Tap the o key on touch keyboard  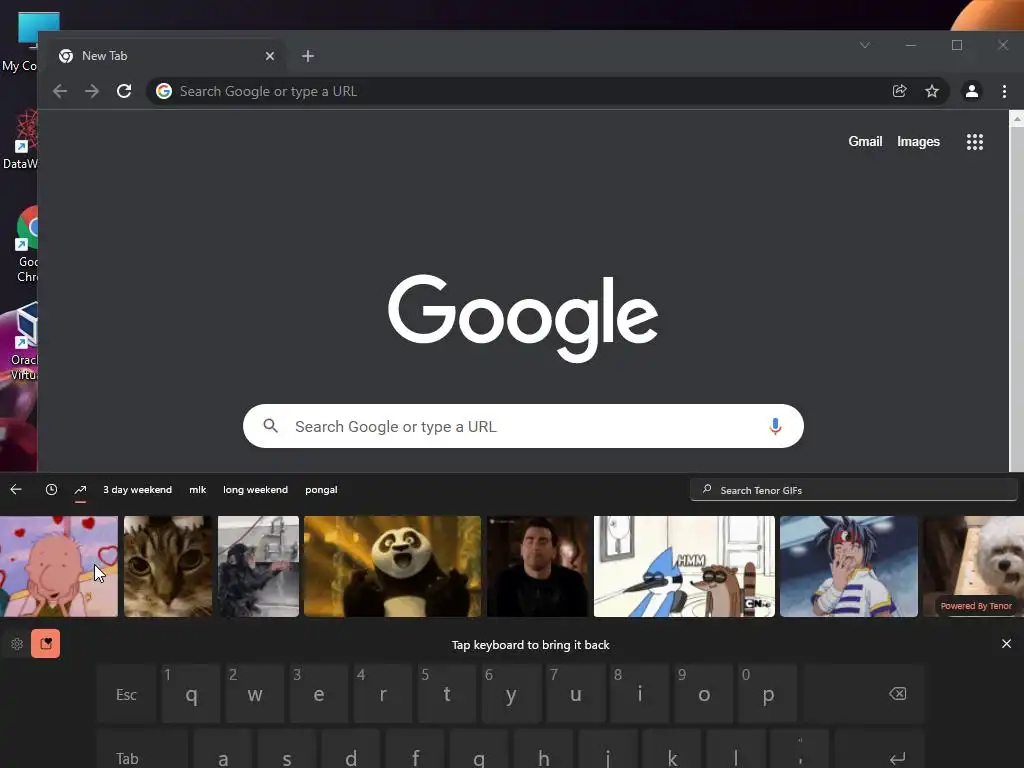[x=704, y=694]
